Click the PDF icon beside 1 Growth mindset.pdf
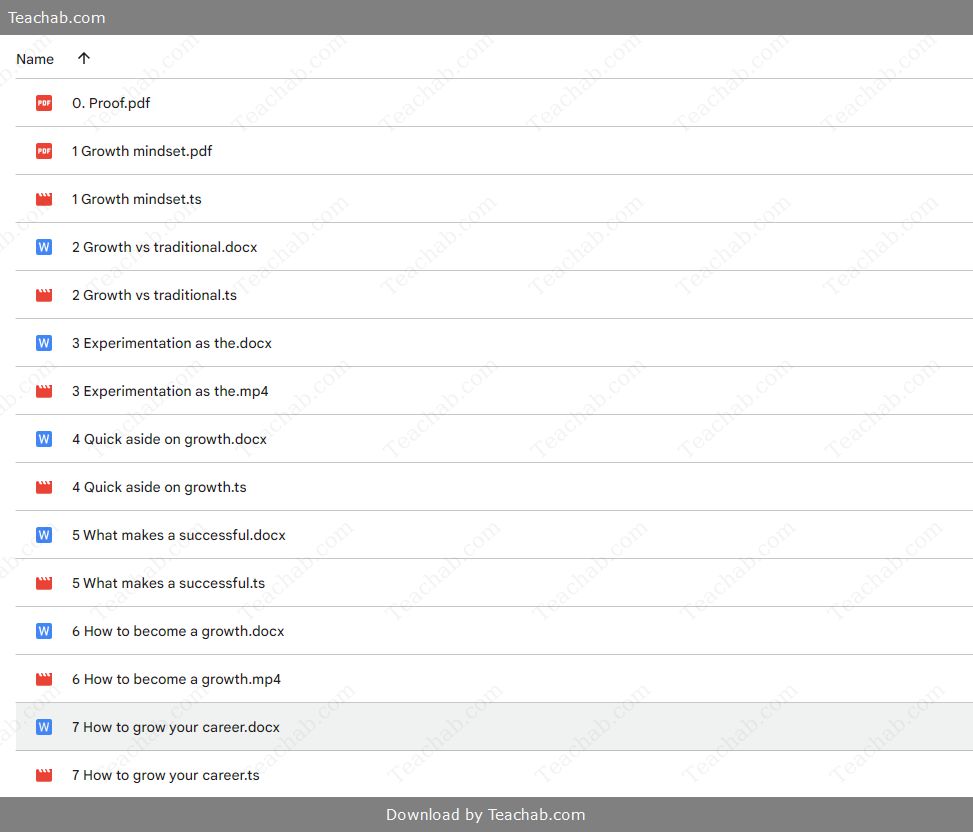The height and width of the screenshot is (832, 973). [x=43, y=151]
